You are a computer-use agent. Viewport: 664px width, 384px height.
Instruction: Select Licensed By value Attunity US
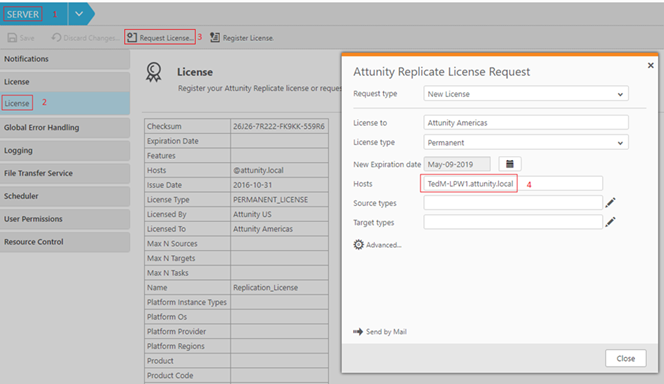point(252,214)
